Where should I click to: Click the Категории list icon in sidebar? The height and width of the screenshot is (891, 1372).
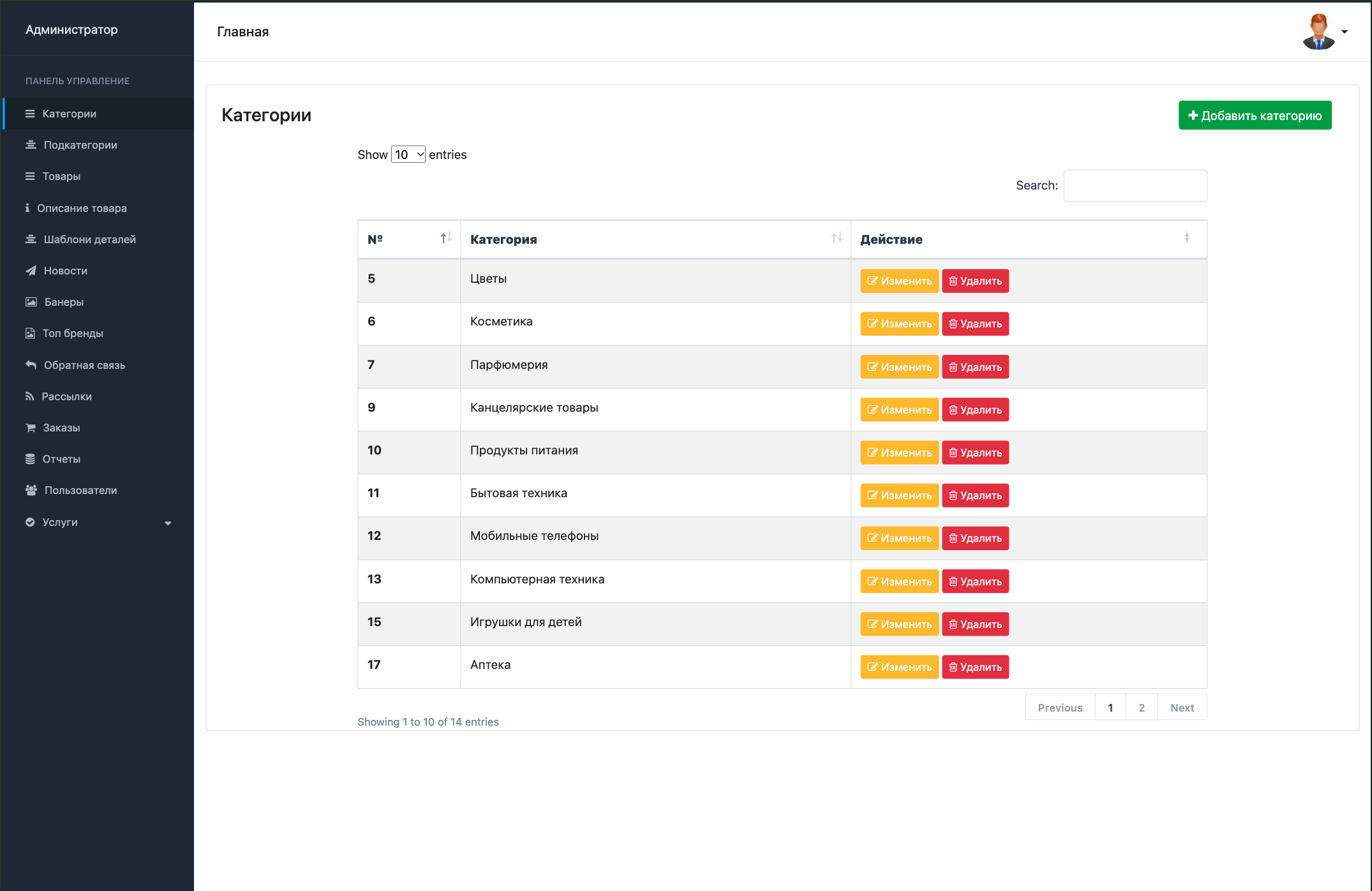tap(30, 114)
